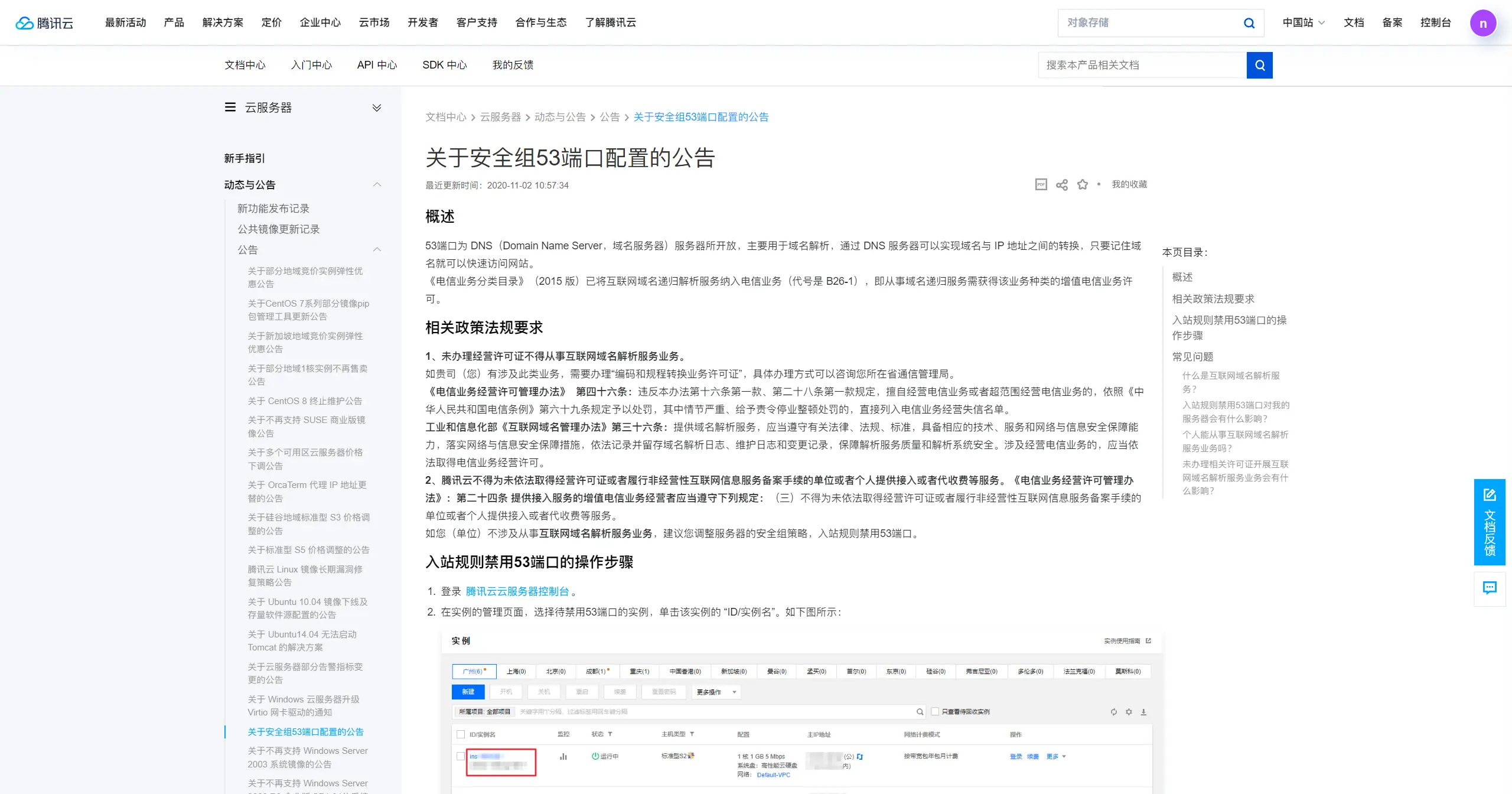Open 公共镜像更新记录 in the sidebar
The image size is (1512, 794).
(278, 229)
